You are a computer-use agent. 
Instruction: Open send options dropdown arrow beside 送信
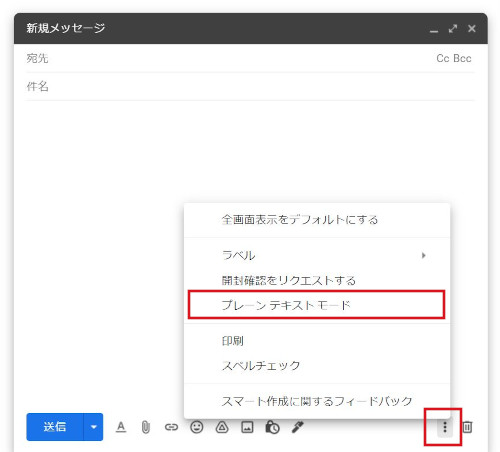pos(93,427)
